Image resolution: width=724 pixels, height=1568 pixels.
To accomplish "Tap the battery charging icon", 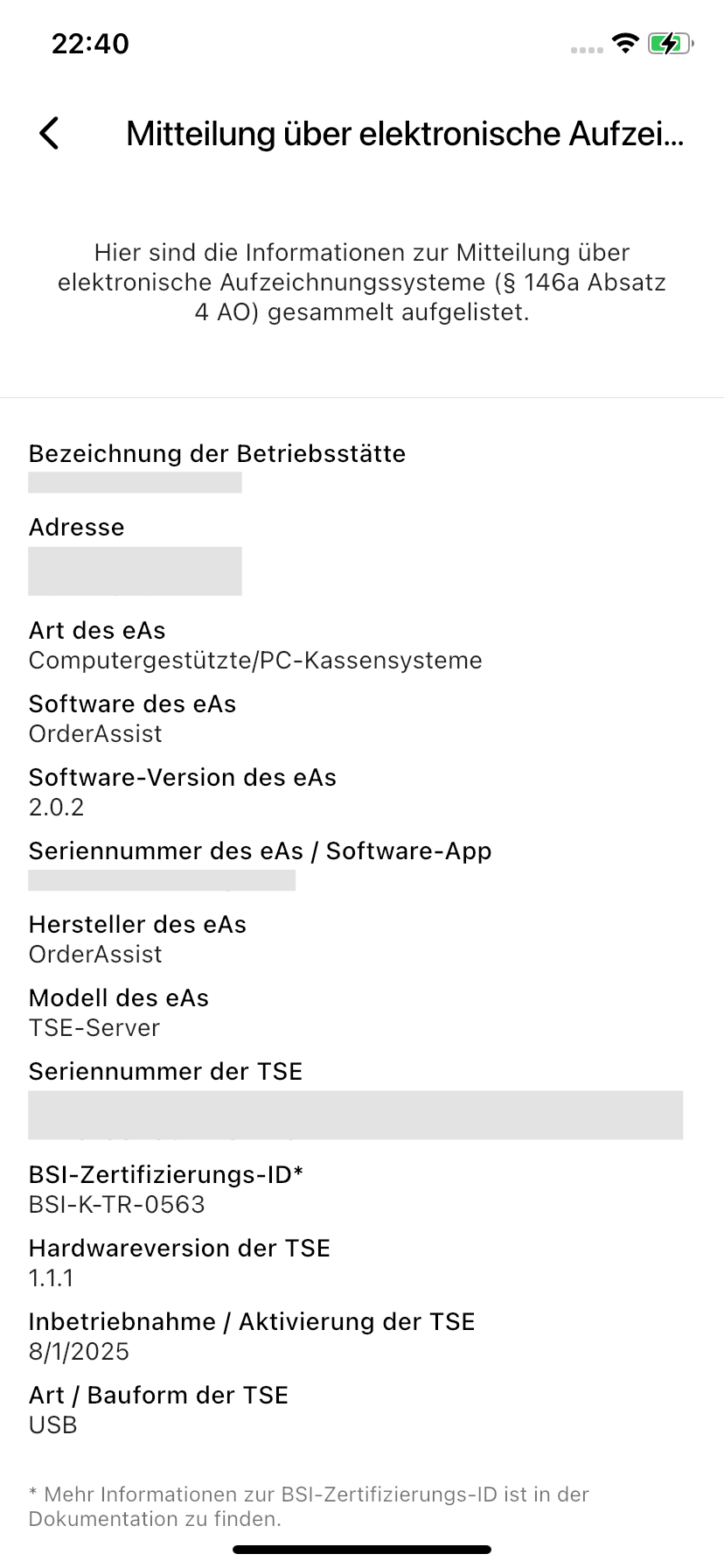I will 671,43.
